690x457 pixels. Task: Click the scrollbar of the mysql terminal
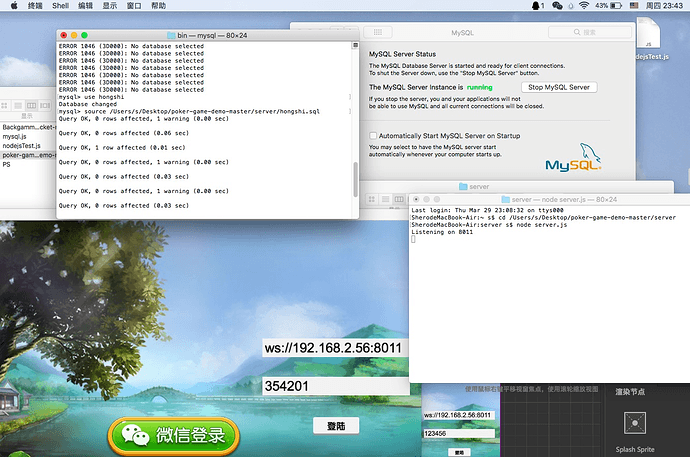355,179
